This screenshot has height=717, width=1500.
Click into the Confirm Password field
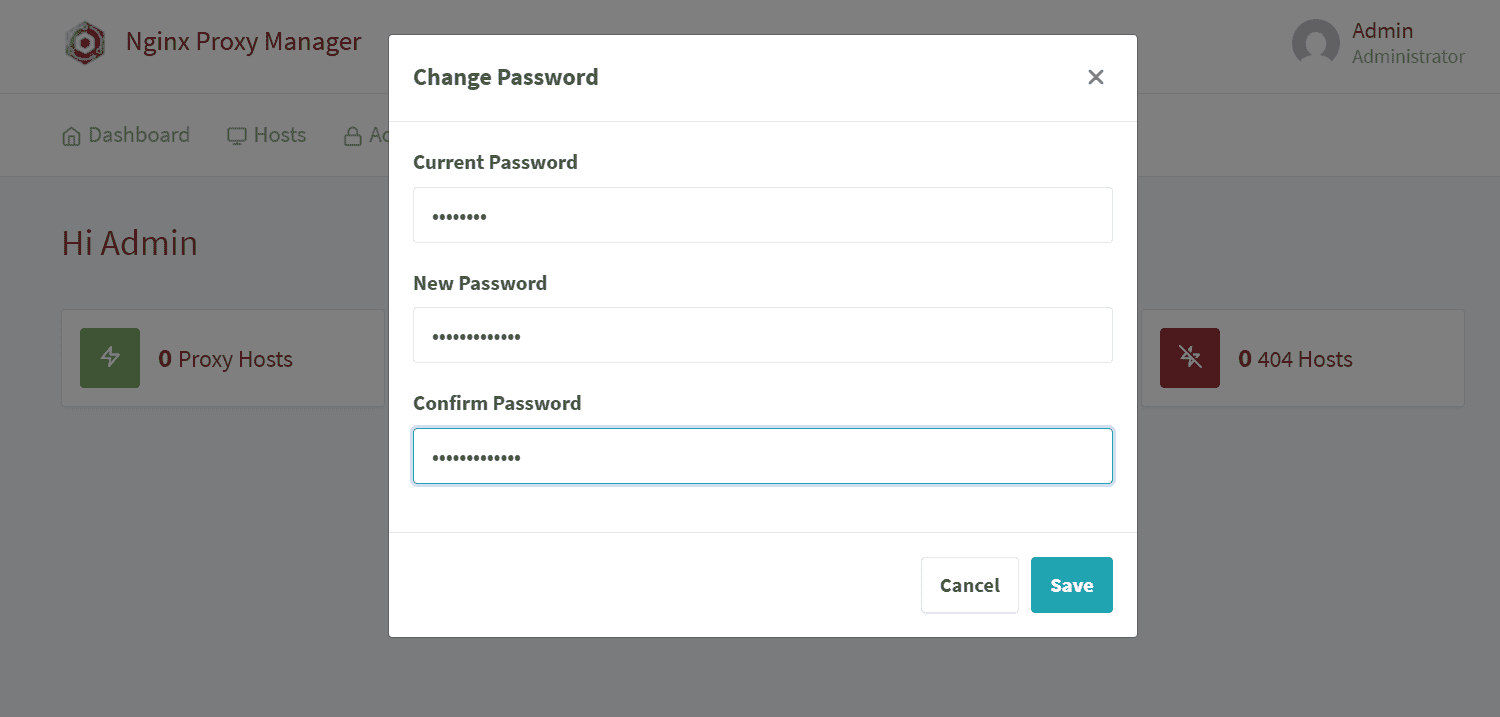[762, 456]
